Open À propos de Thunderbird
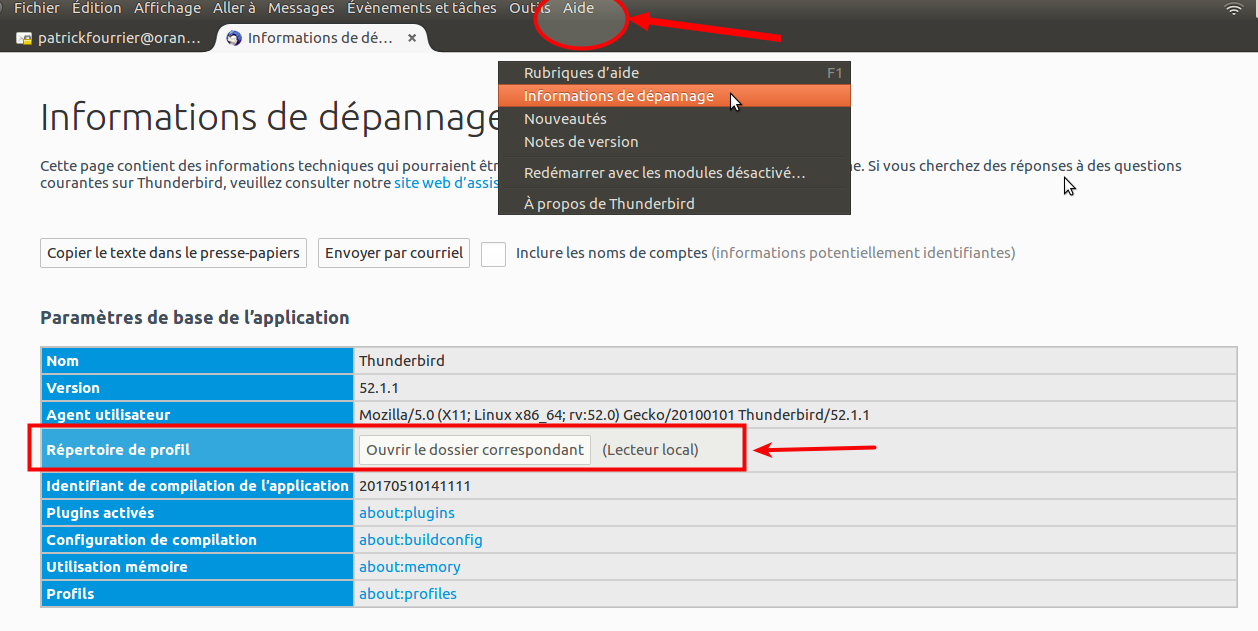This screenshot has height=631, width=1258. coord(609,204)
